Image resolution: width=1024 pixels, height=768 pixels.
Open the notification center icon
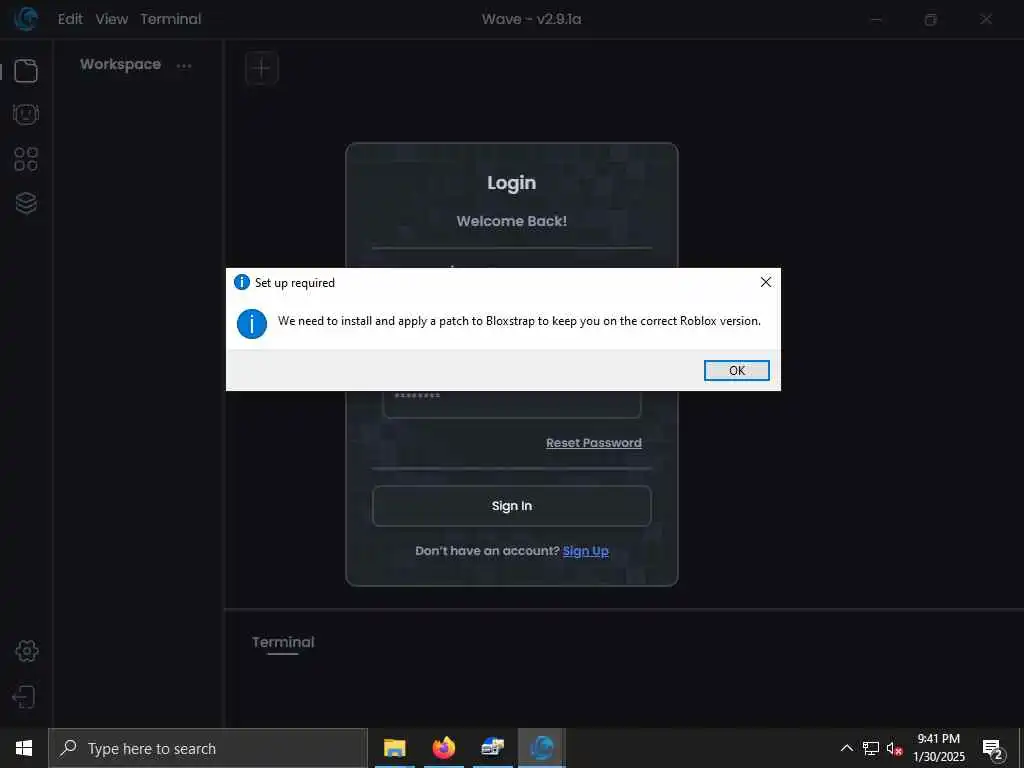(992, 749)
